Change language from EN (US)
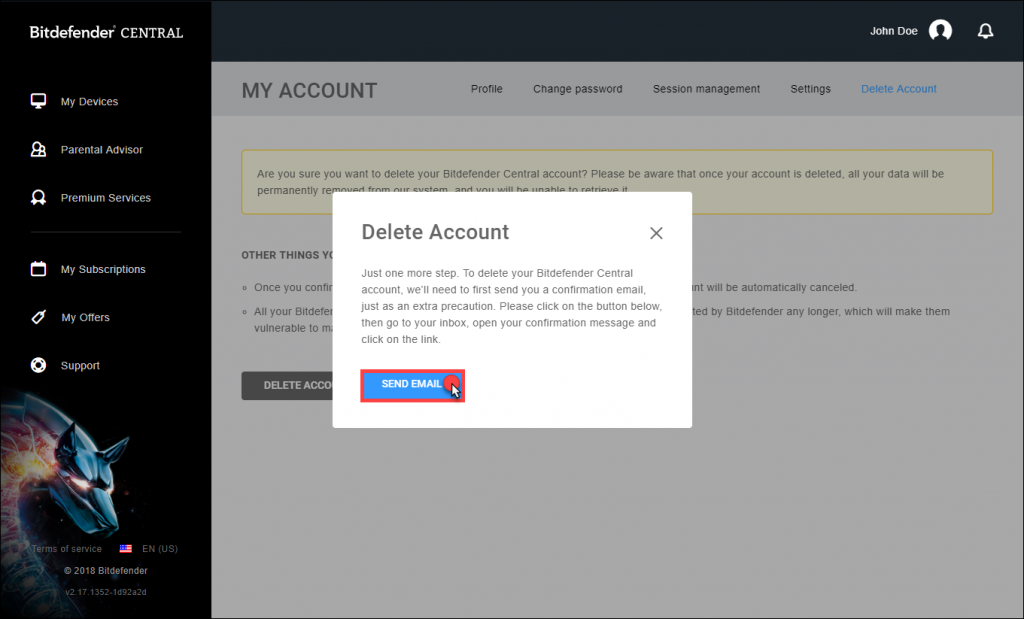Image resolution: width=1024 pixels, height=619 pixels. (x=160, y=548)
